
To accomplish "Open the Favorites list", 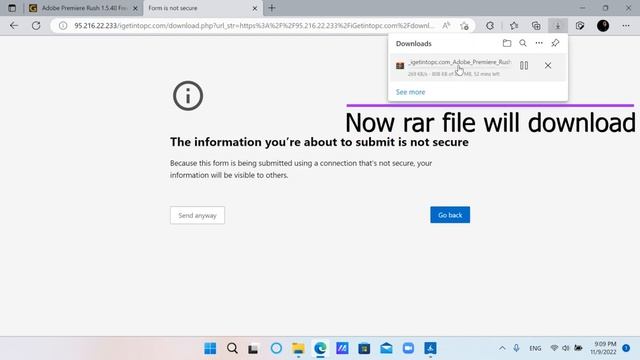I will coord(514,26).
